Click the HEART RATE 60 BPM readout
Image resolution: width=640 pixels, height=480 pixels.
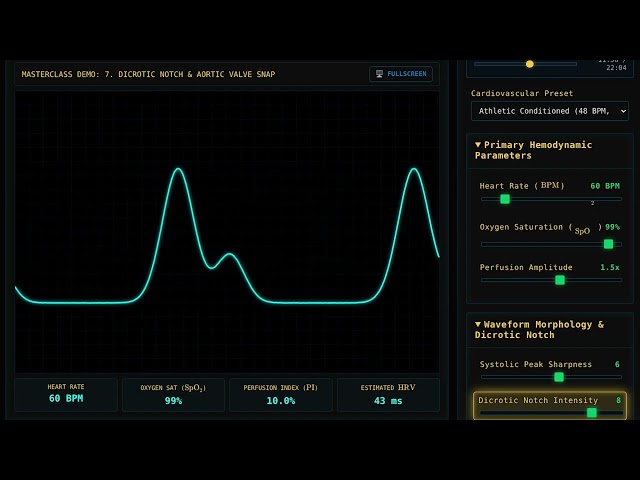point(66,394)
